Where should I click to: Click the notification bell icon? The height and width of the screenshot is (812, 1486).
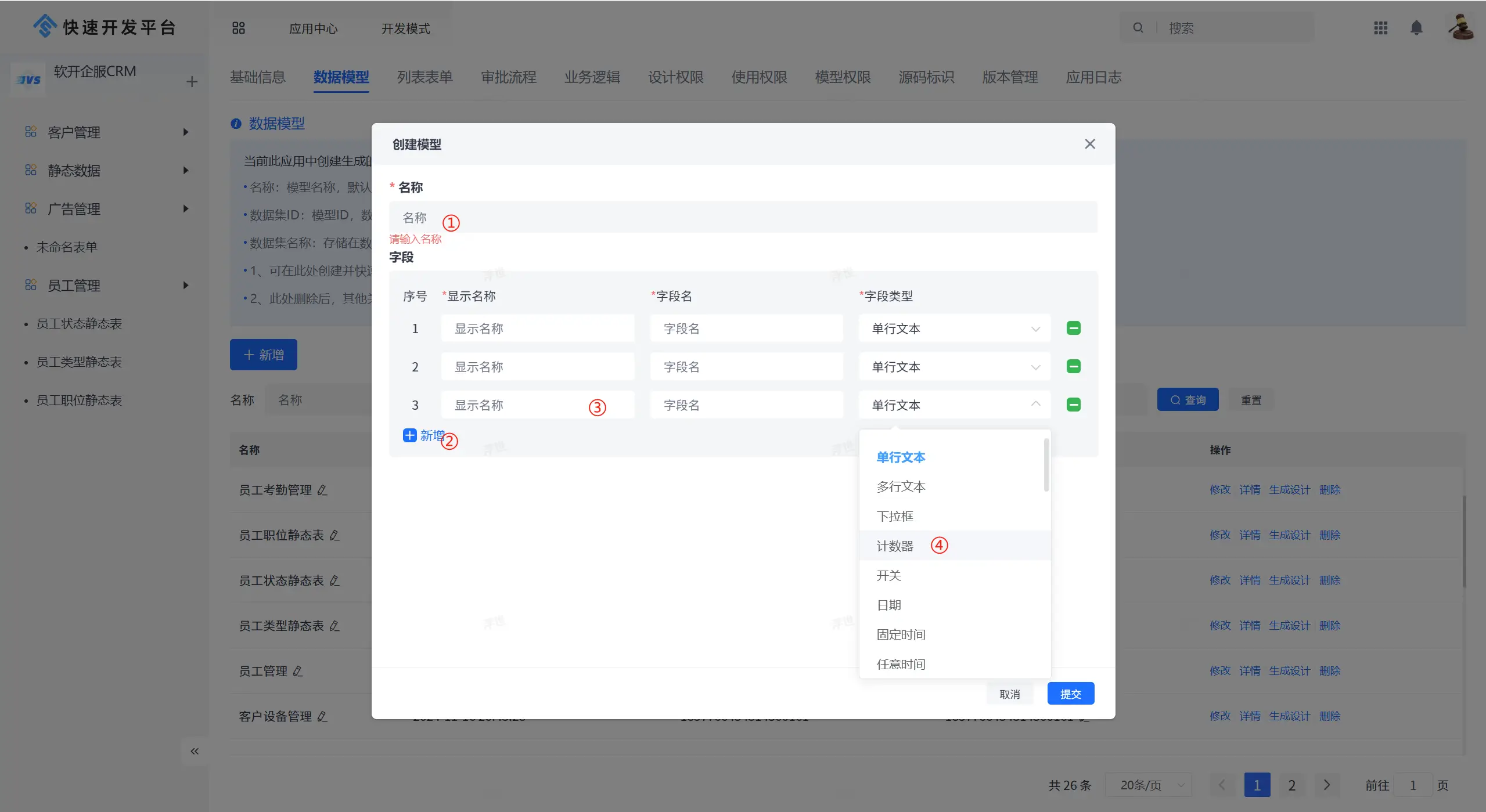[x=1416, y=28]
